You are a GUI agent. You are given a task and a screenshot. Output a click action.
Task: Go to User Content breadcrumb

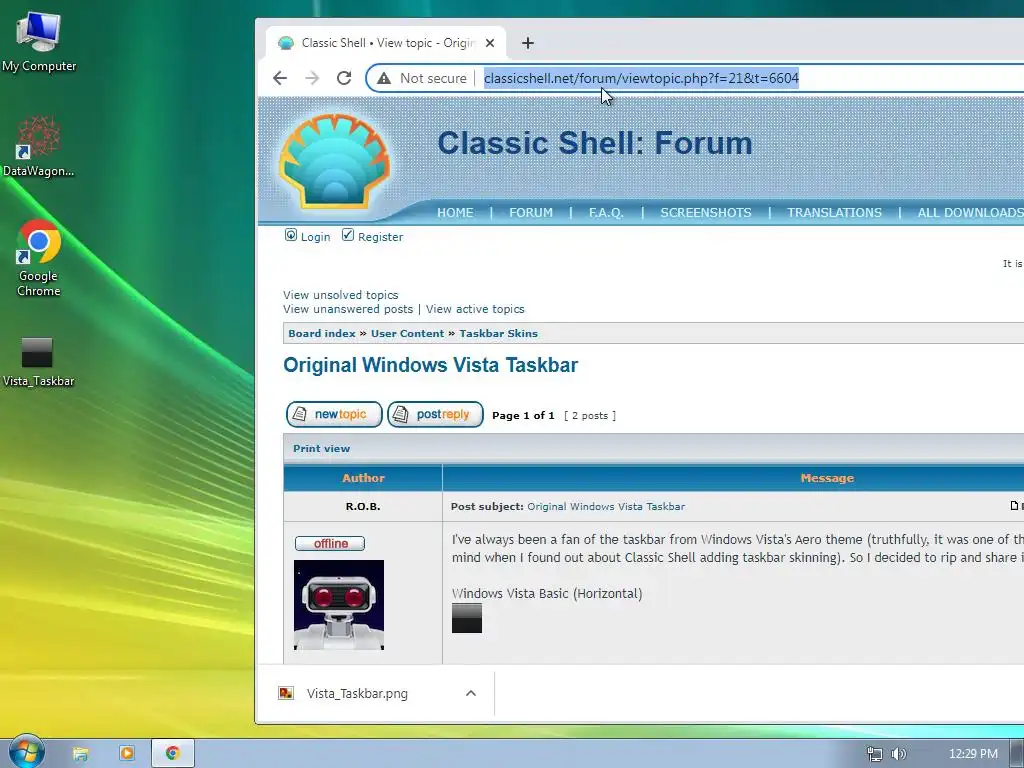(408, 334)
